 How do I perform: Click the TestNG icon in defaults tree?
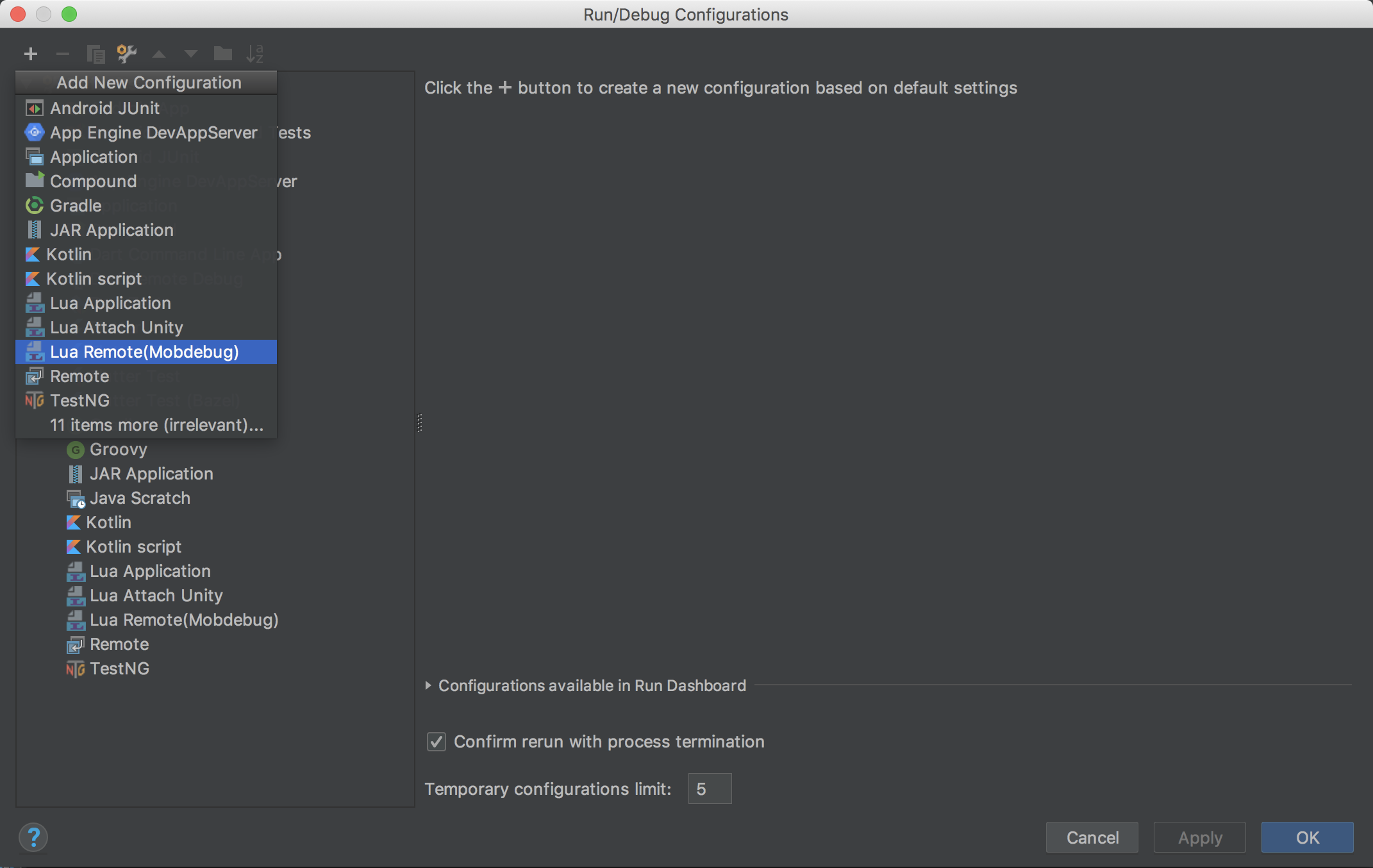pyautogui.click(x=75, y=669)
